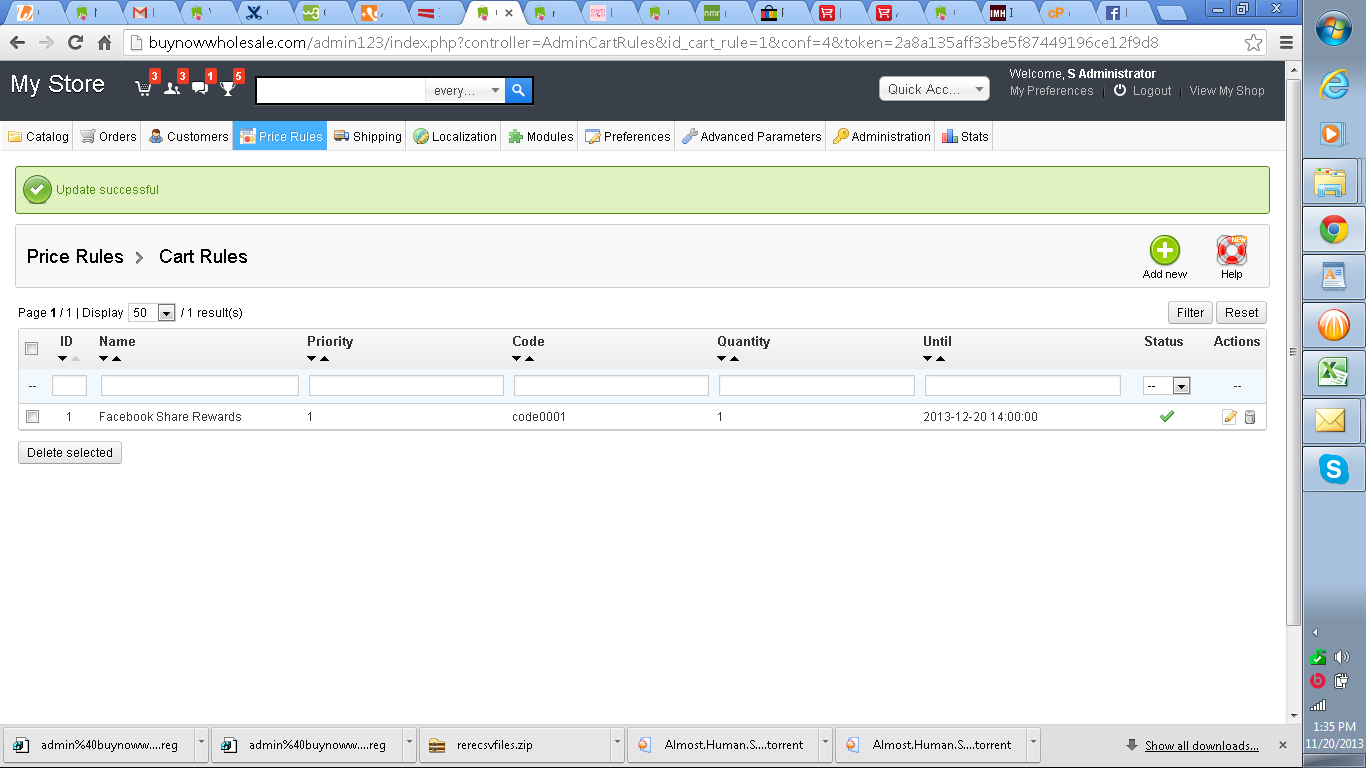Delete Facebook Share Rewards rule trash icon
The width and height of the screenshot is (1366, 768).
1249,417
